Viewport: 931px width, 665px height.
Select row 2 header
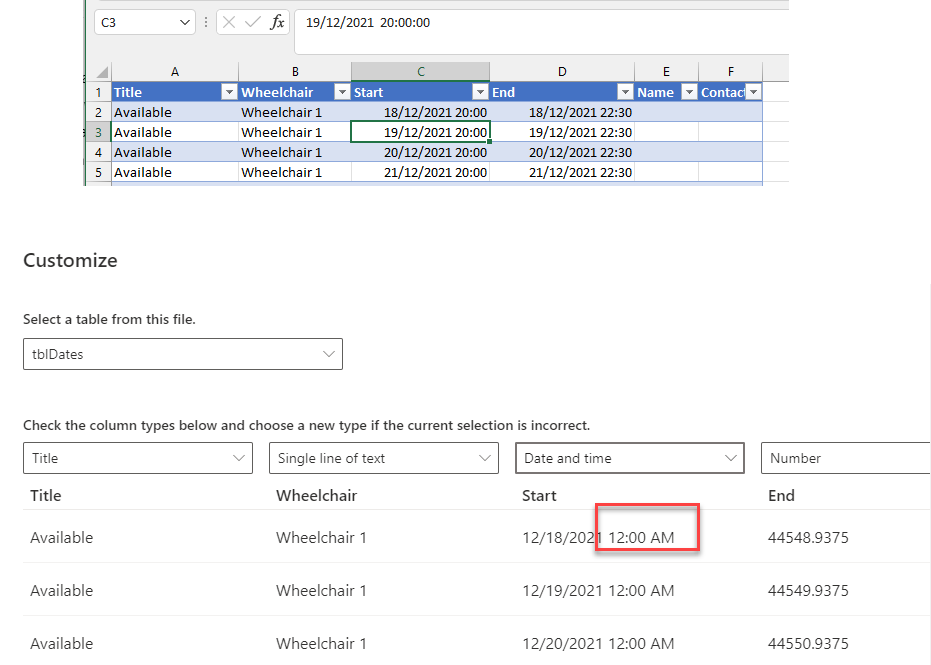pyautogui.click(x=99, y=112)
